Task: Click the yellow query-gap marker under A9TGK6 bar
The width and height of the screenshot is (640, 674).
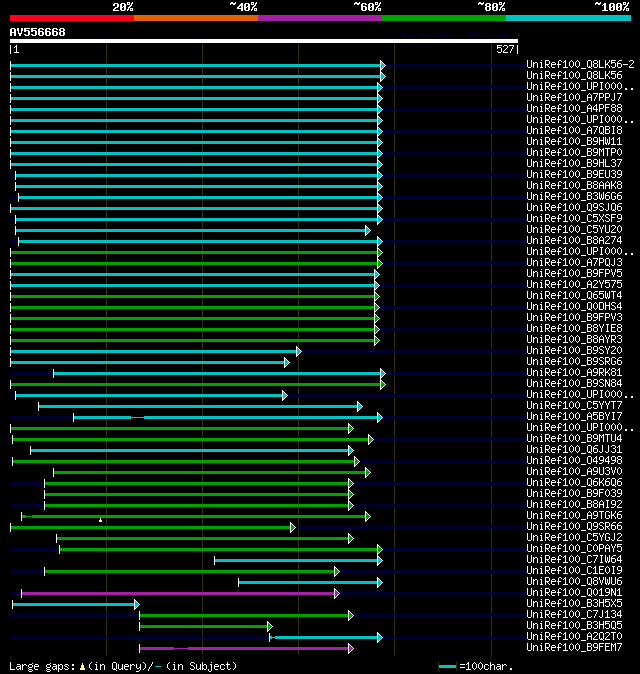Action: (x=101, y=521)
